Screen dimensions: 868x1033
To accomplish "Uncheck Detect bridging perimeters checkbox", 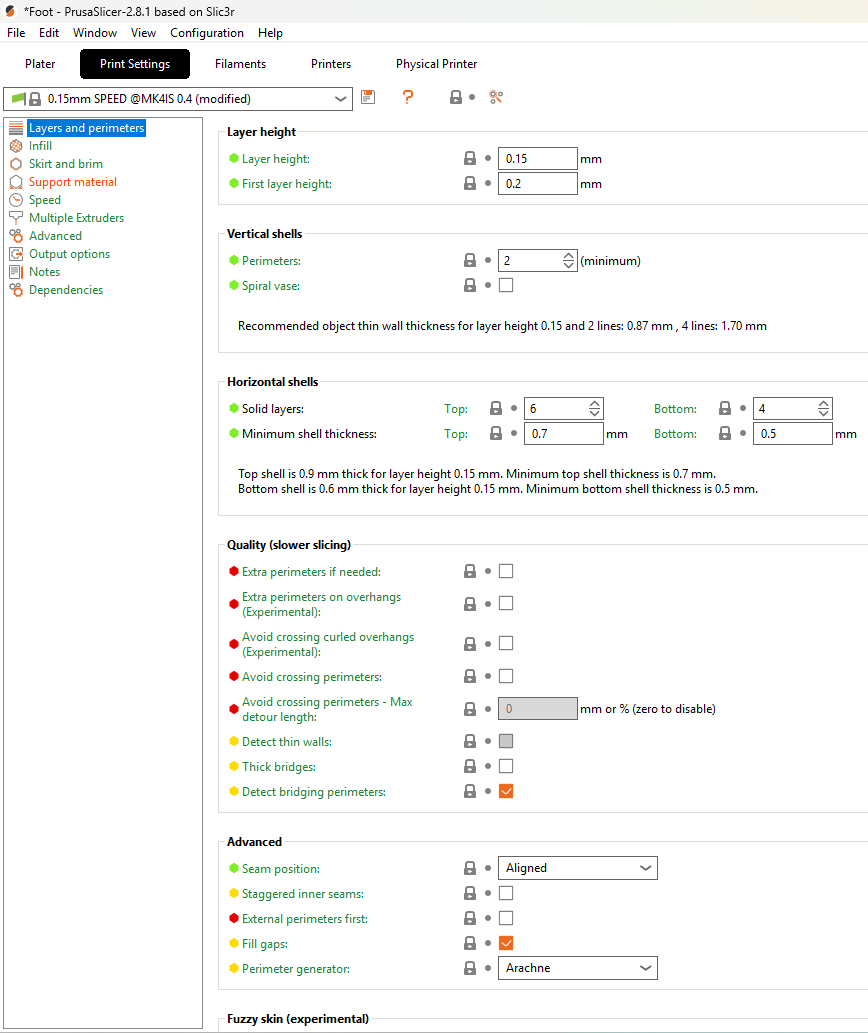I will [x=506, y=791].
